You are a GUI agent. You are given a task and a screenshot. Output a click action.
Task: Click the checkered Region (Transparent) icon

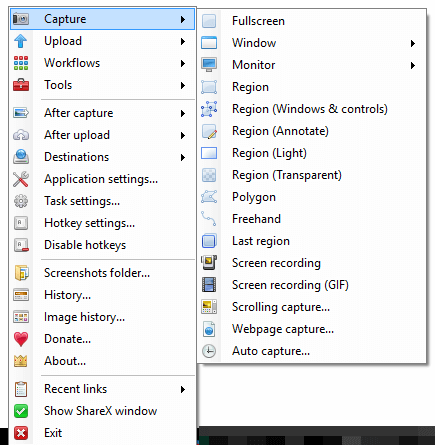coord(209,175)
